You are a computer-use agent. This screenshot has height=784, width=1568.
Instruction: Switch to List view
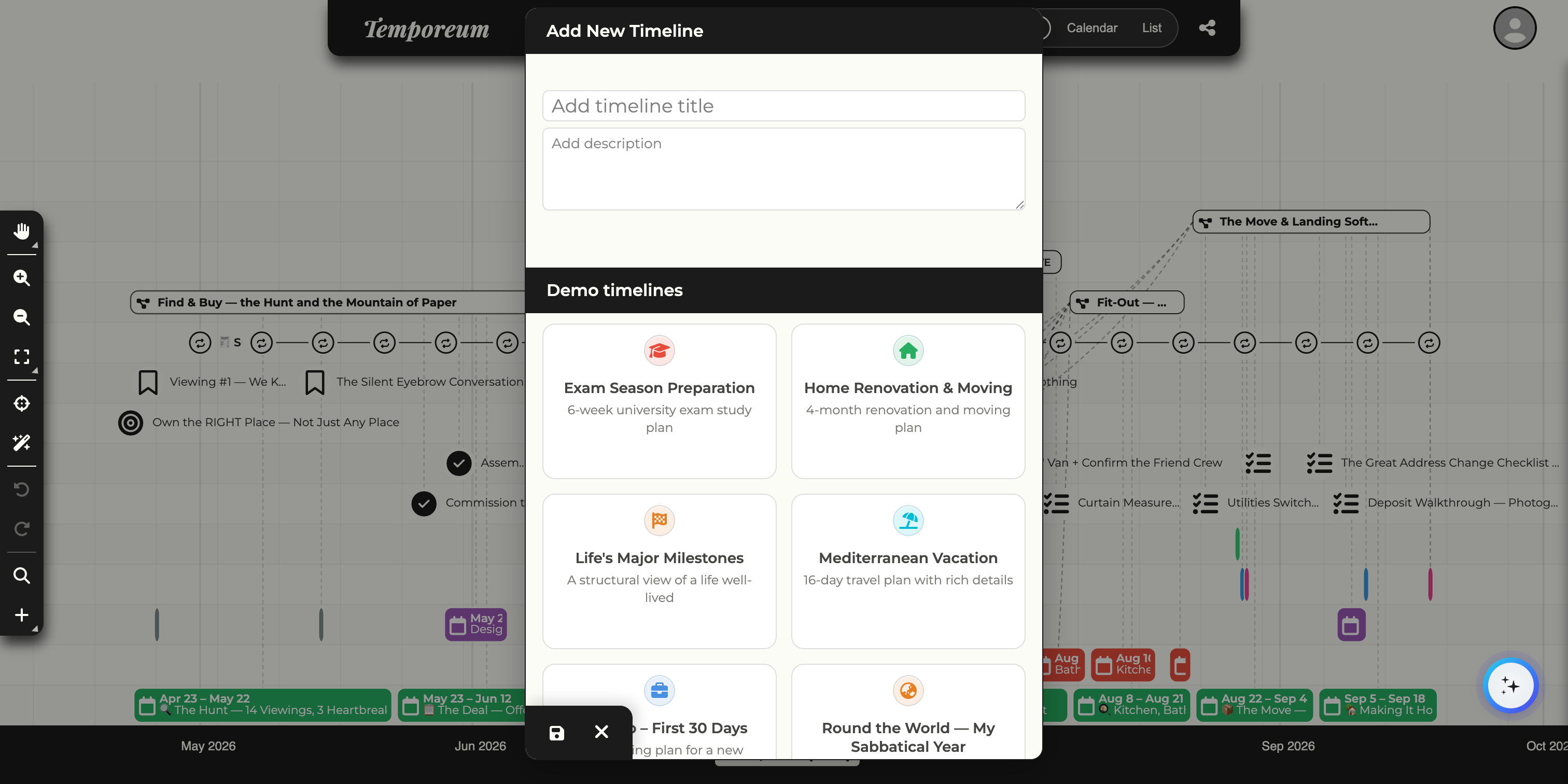tap(1152, 28)
